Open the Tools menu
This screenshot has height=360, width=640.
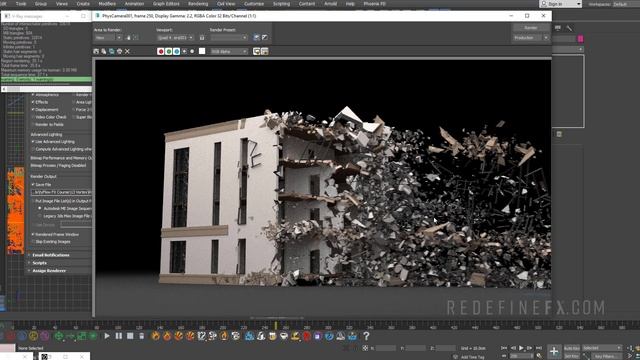coord(21,4)
